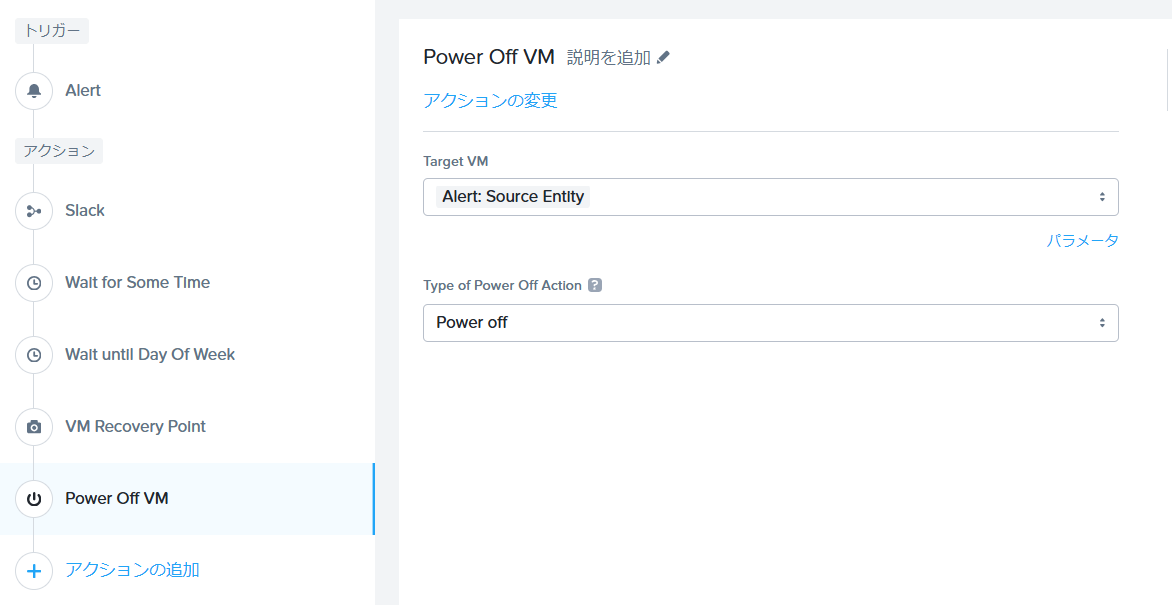The image size is (1172, 605).
Task: Select the VM Recovery Point label
Action: (x=135, y=426)
